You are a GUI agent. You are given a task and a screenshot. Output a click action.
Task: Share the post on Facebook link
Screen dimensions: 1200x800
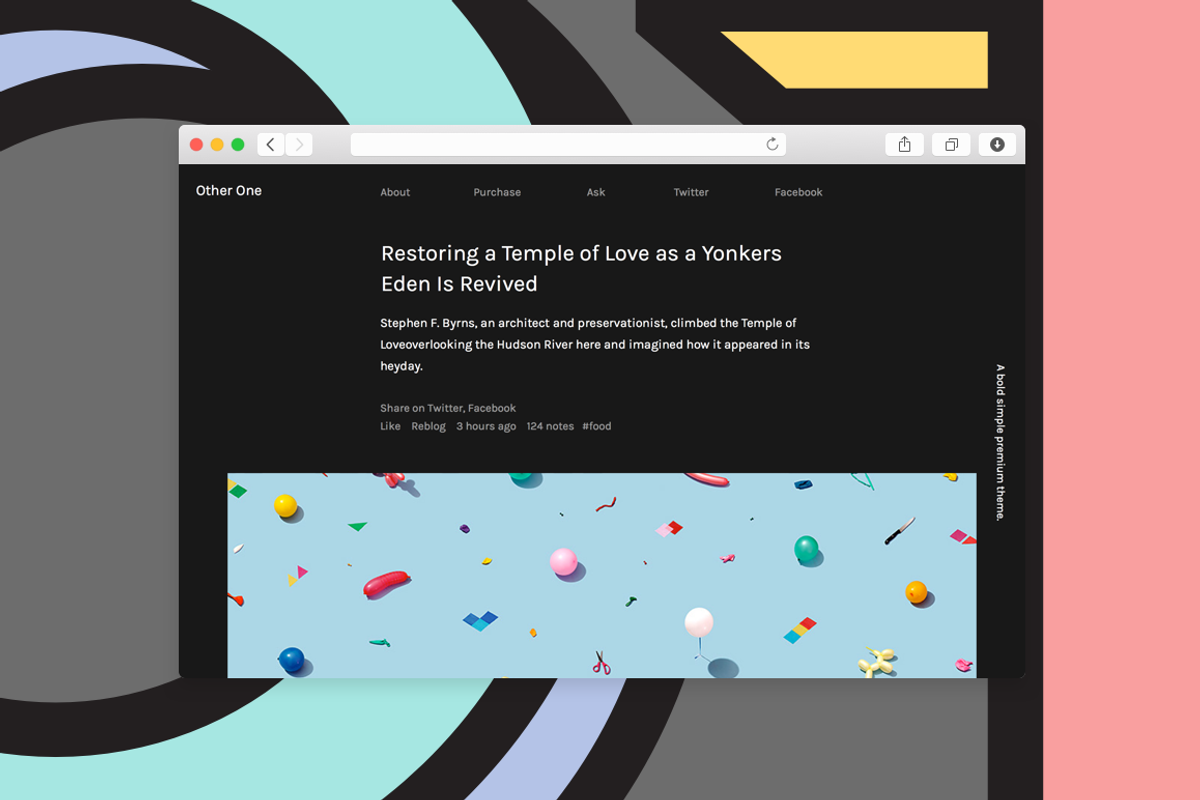(492, 408)
